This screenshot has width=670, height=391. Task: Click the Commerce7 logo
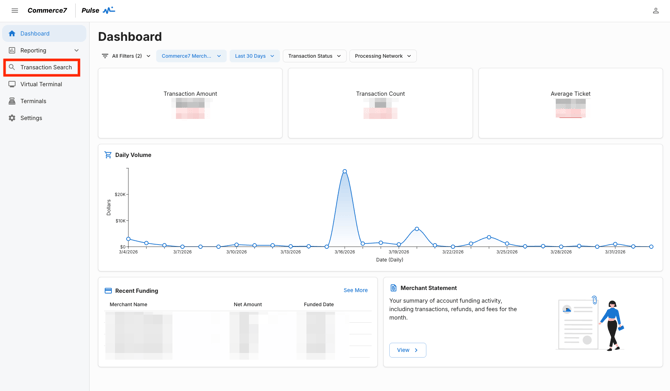[x=47, y=10]
